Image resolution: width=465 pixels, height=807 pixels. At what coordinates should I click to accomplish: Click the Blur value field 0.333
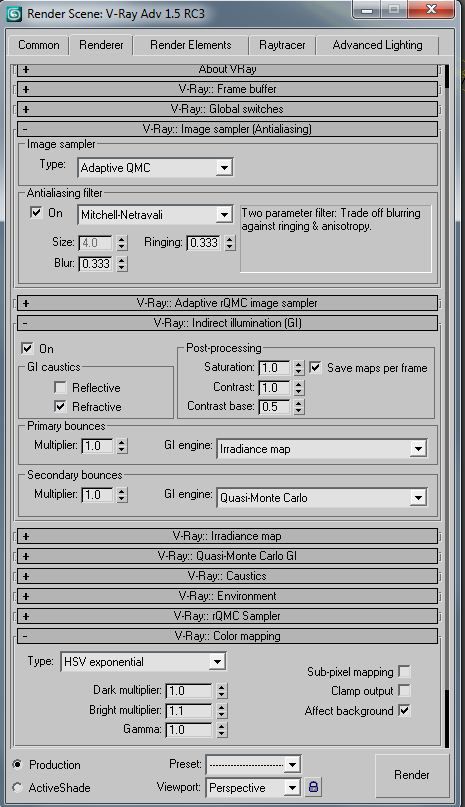(x=96, y=264)
